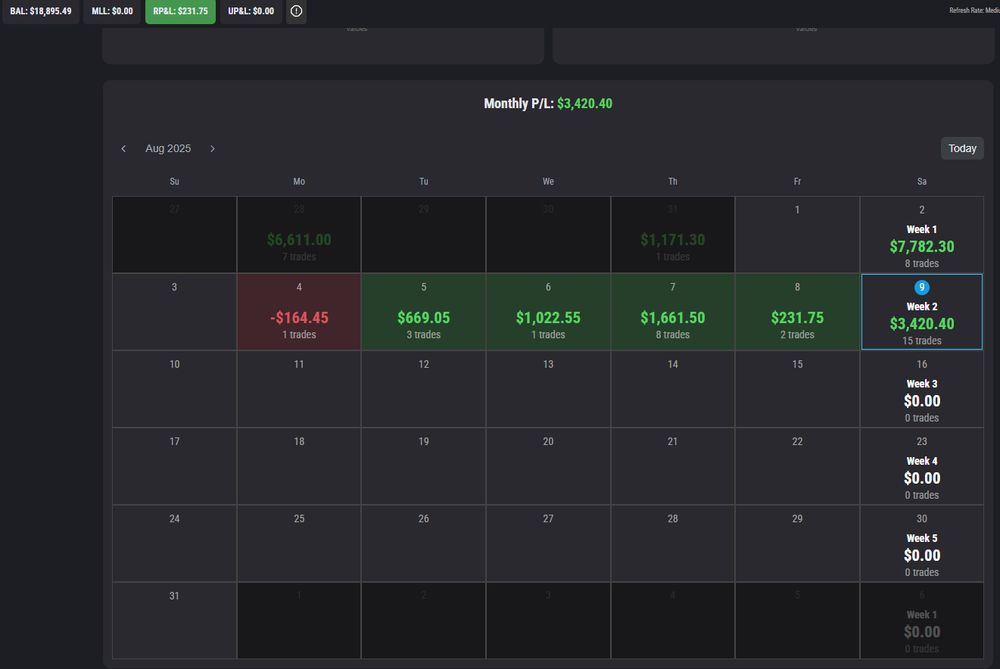1000x669 pixels.
Task: Select the August 10 calendar cell
Action: 174,389
